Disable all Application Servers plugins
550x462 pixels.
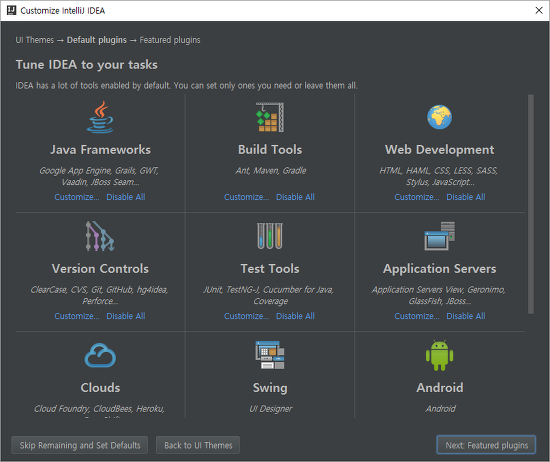click(x=466, y=316)
